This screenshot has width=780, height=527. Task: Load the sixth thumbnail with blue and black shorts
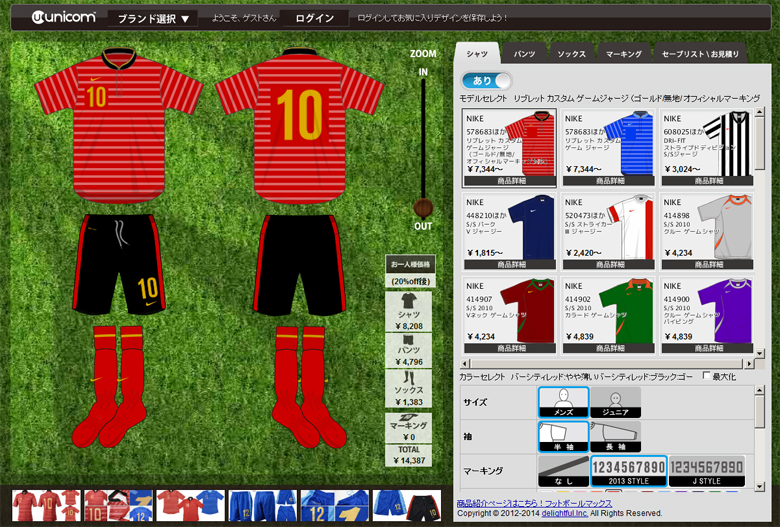[407, 505]
